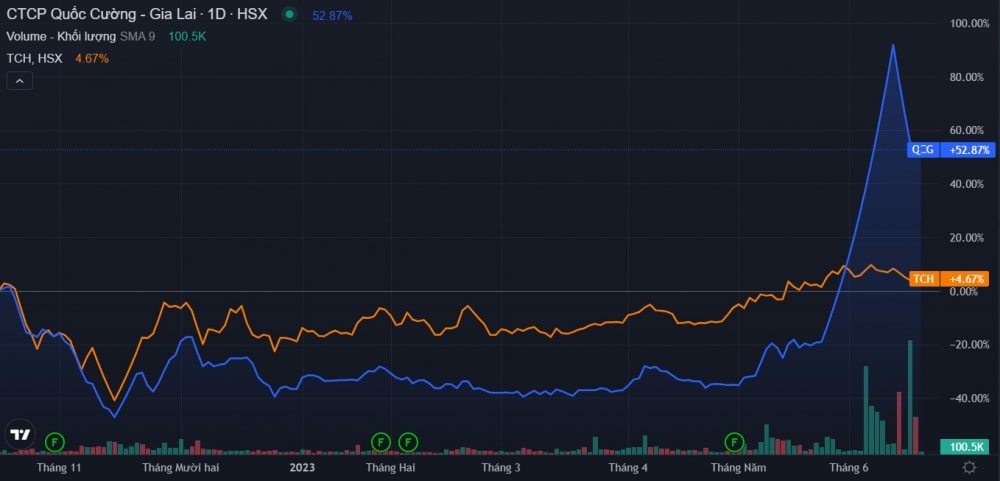The height and width of the screenshot is (481, 1000).
Task: Click the +4.67% orange value label
Action: 964,279
